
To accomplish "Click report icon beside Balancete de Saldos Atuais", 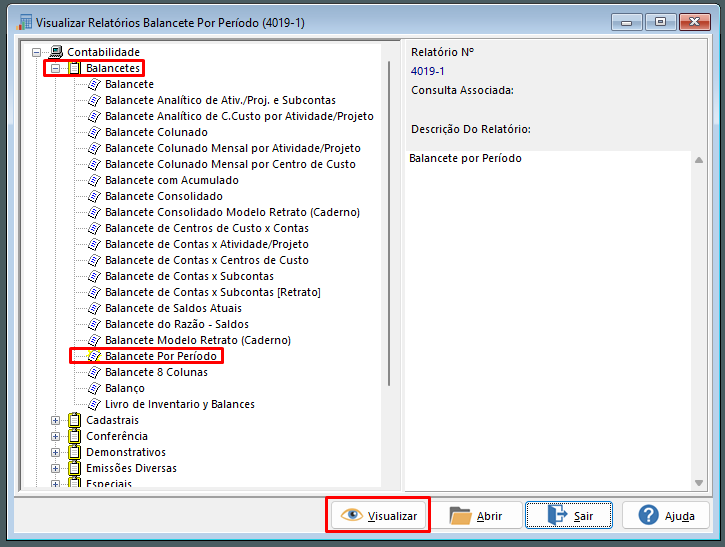I will pos(94,308).
